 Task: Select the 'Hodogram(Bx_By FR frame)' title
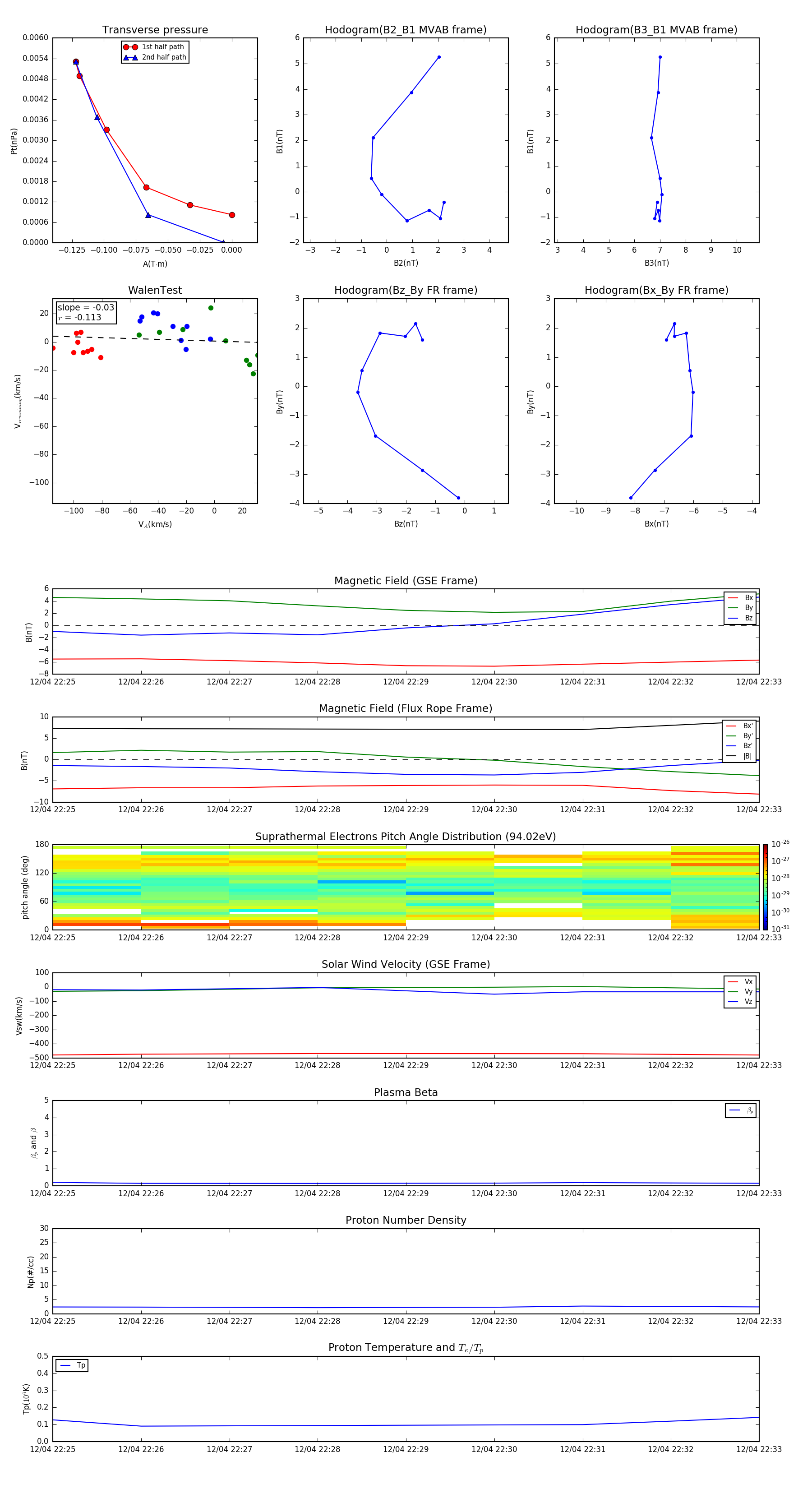(x=656, y=290)
